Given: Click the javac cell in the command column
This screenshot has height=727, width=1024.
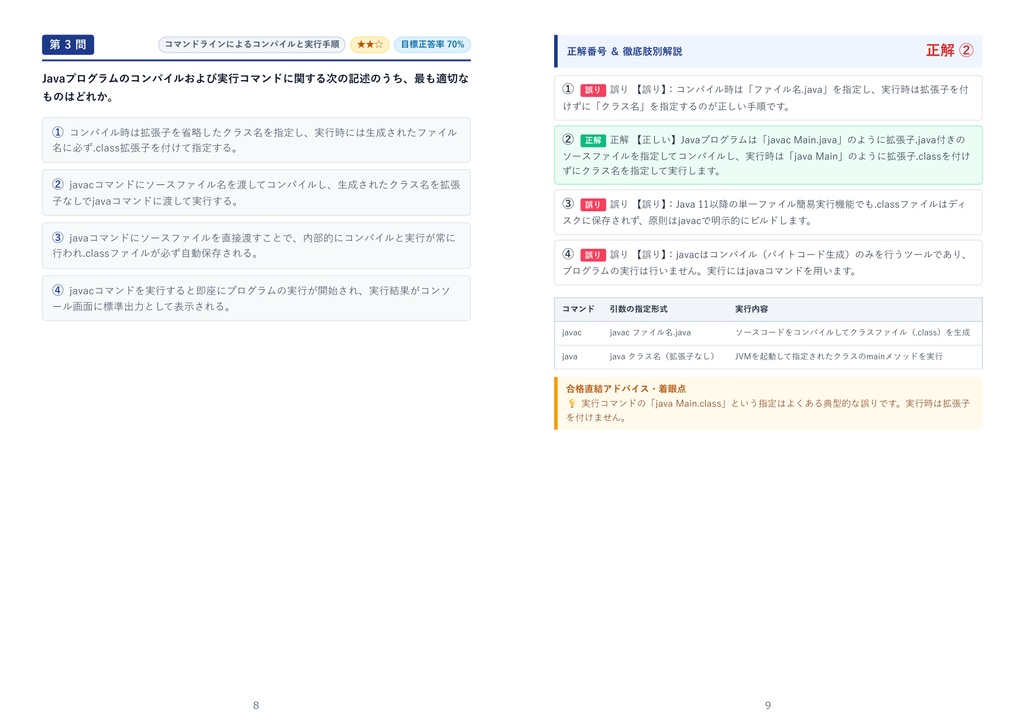Looking at the screenshot, I should click(x=571, y=332).
